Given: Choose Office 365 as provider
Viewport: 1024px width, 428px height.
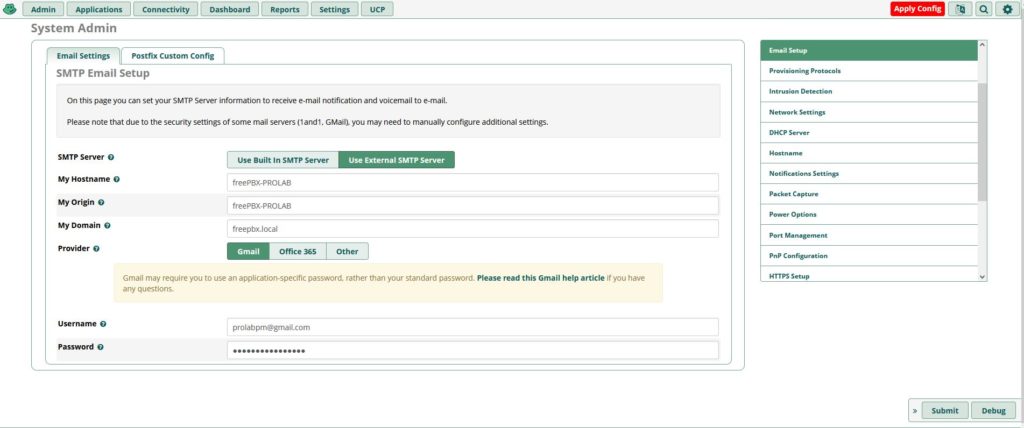Looking at the screenshot, I should [298, 251].
